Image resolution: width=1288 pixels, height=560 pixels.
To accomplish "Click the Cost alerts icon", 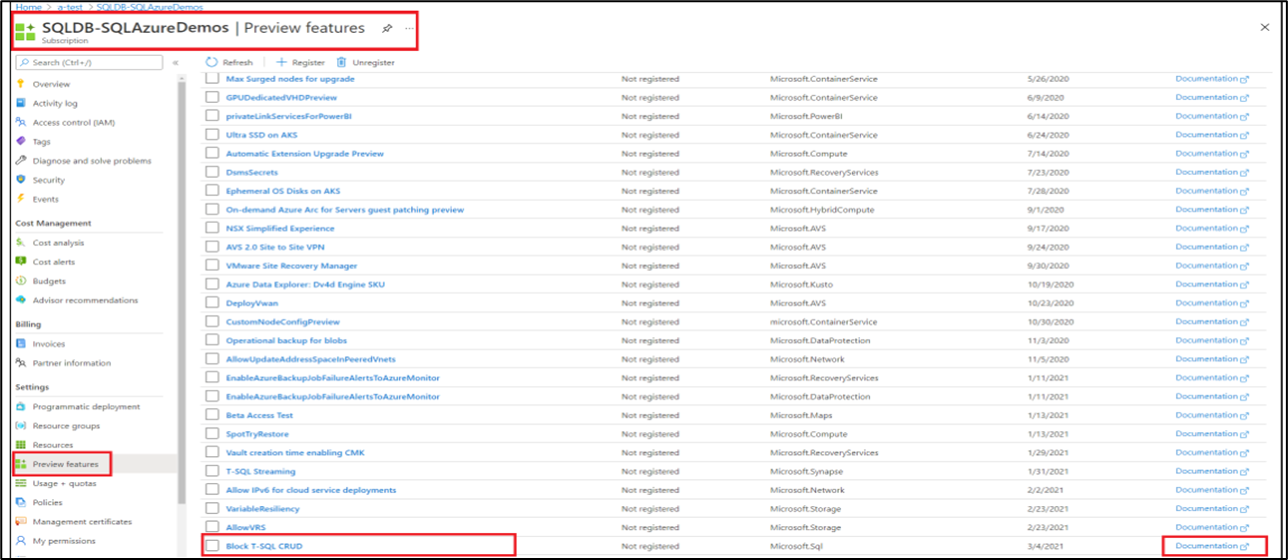I will tap(22, 261).
